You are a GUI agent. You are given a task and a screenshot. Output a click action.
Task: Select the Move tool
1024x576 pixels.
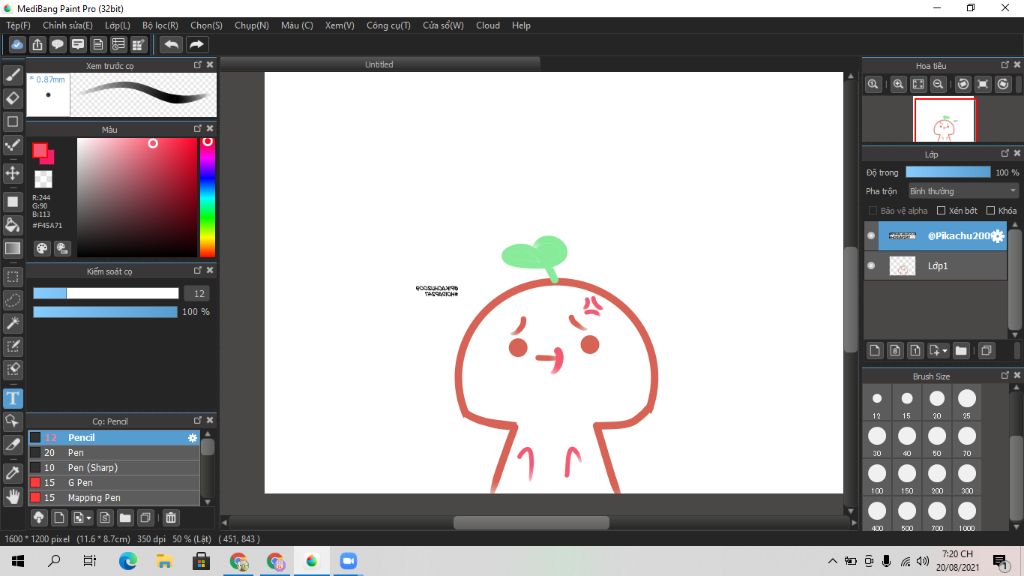click(12, 173)
